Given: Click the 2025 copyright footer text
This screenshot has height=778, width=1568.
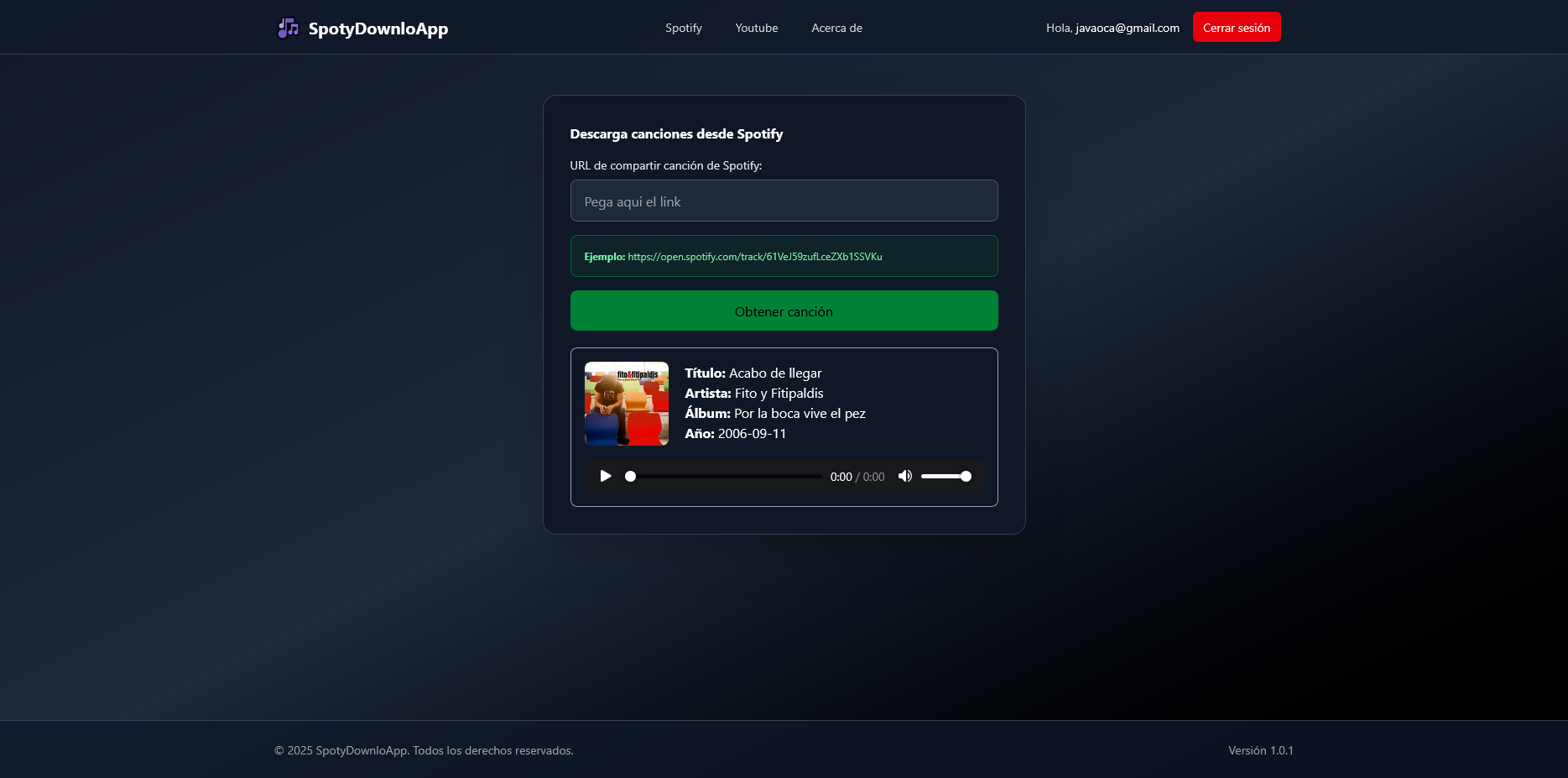Looking at the screenshot, I should pos(424,750).
